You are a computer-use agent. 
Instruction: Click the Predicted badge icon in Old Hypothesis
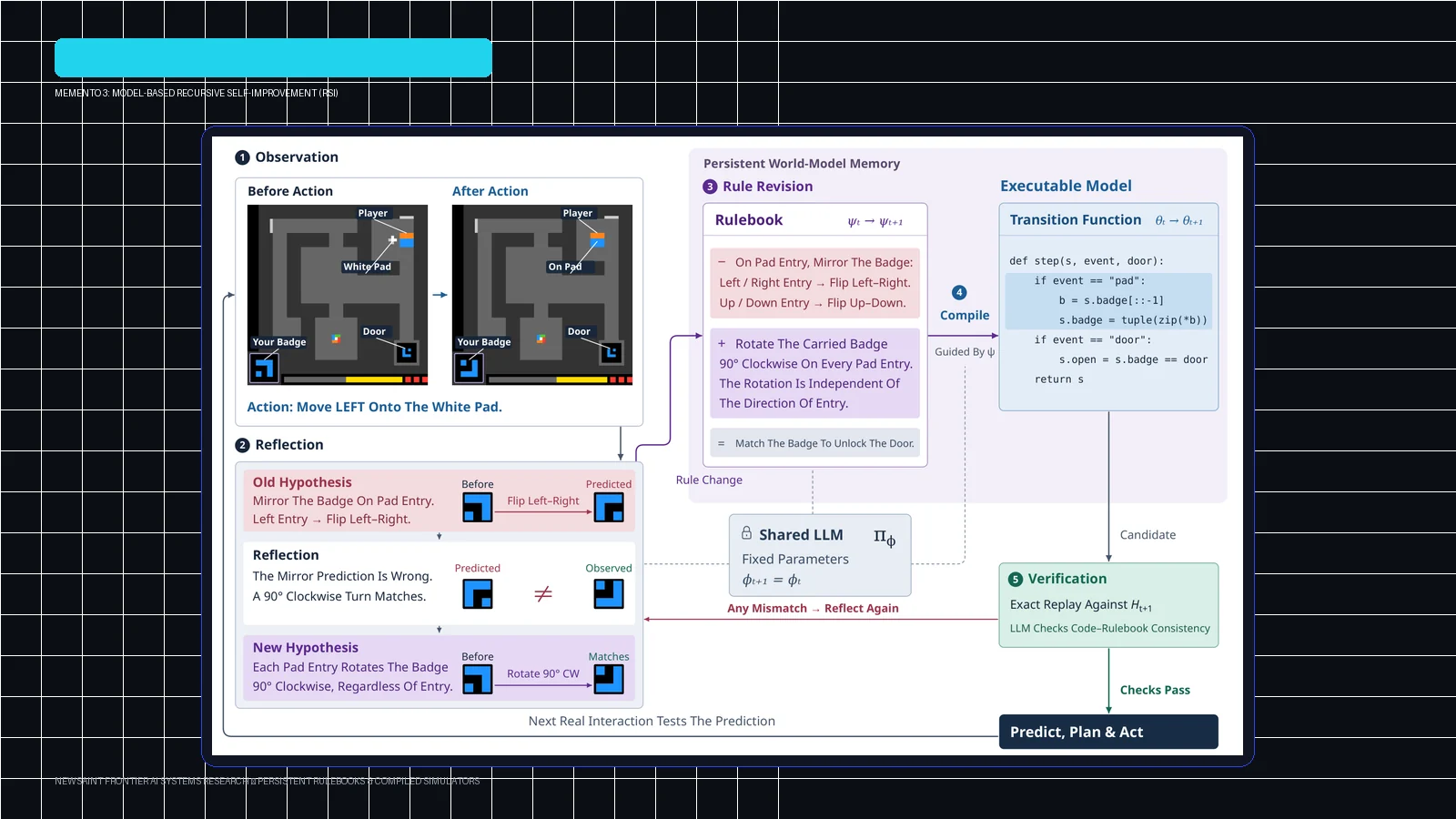(x=609, y=508)
